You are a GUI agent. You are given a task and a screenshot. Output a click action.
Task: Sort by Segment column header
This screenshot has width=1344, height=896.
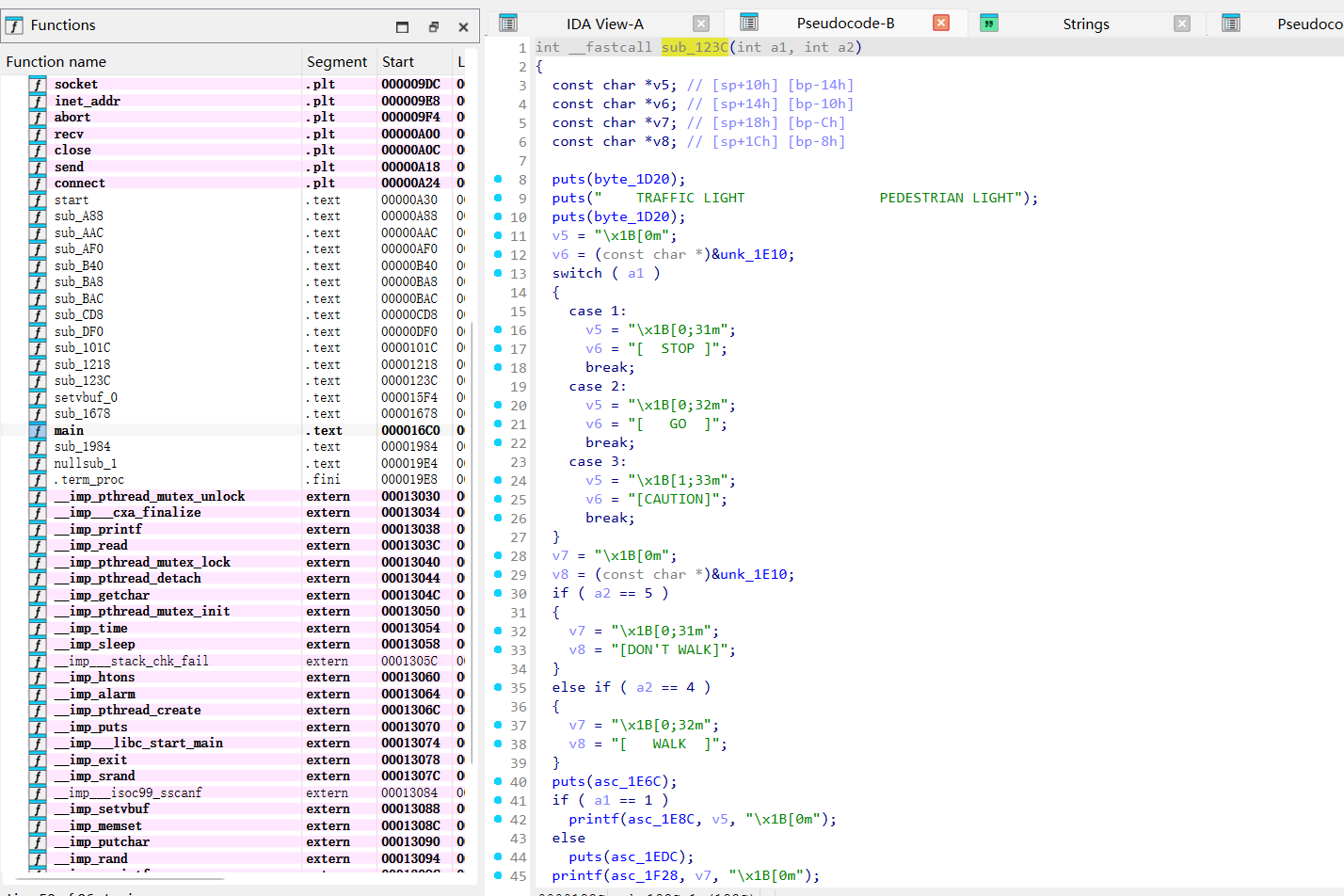click(337, 62)
